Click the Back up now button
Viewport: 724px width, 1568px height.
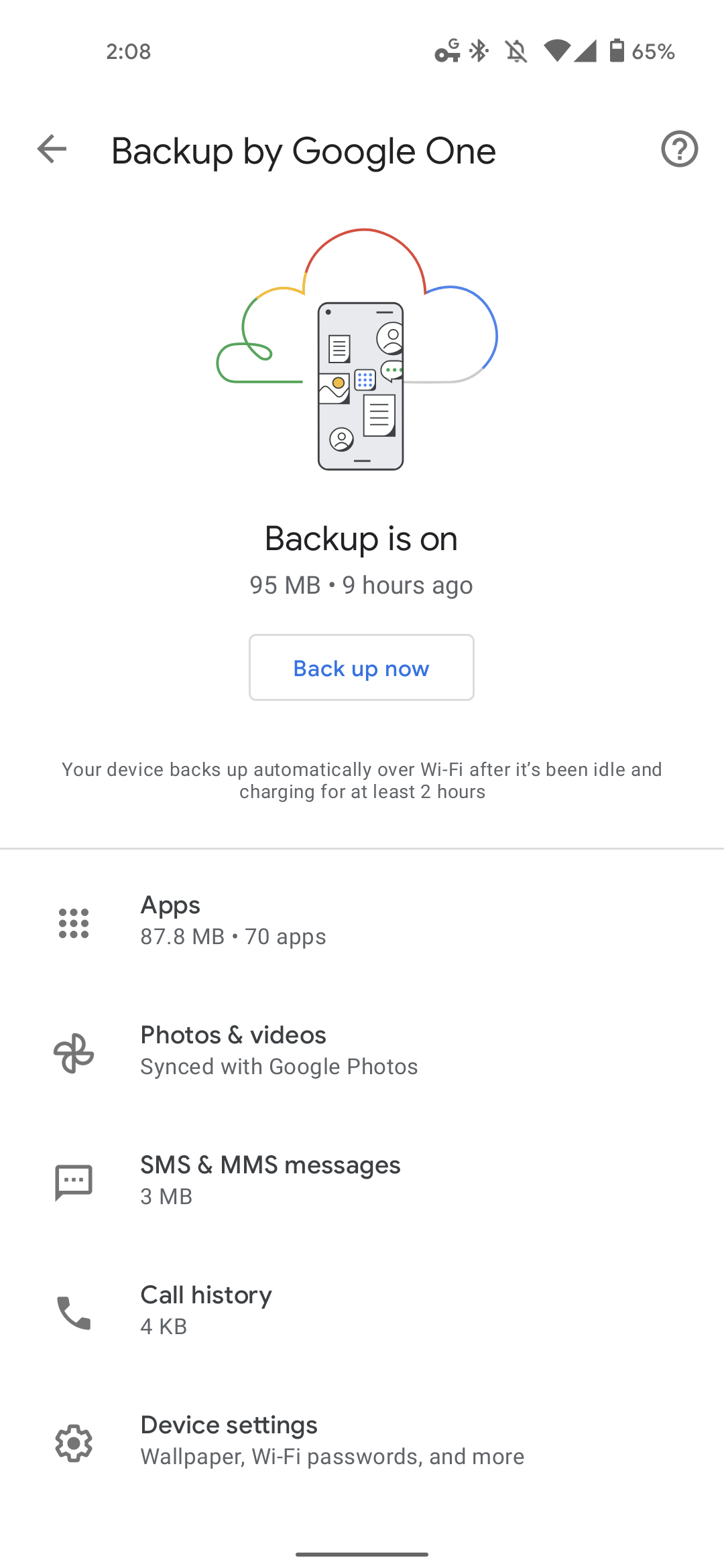(x=361, y=667)
